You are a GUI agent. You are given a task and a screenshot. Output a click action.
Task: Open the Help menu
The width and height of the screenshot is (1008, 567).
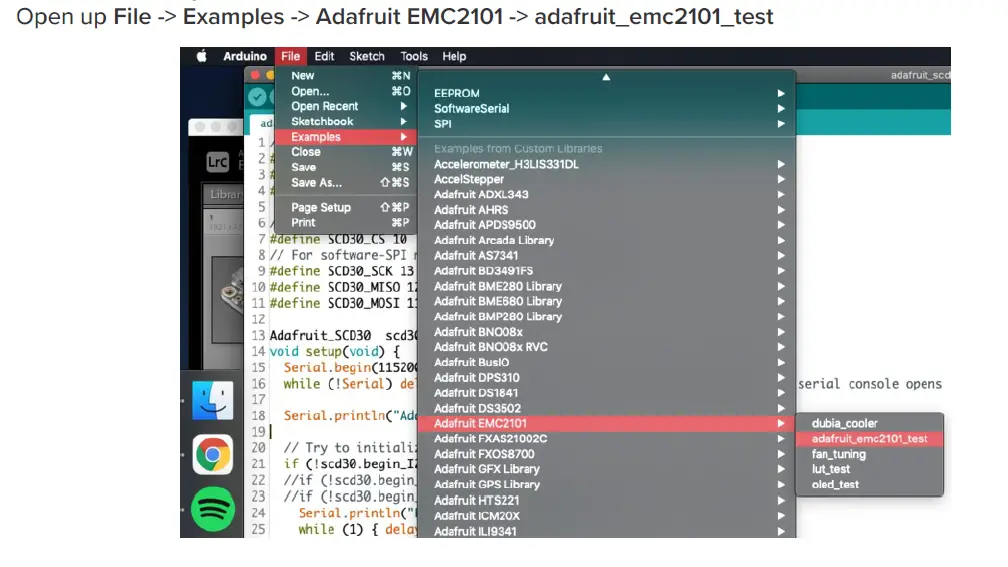[x=454, y=57]
